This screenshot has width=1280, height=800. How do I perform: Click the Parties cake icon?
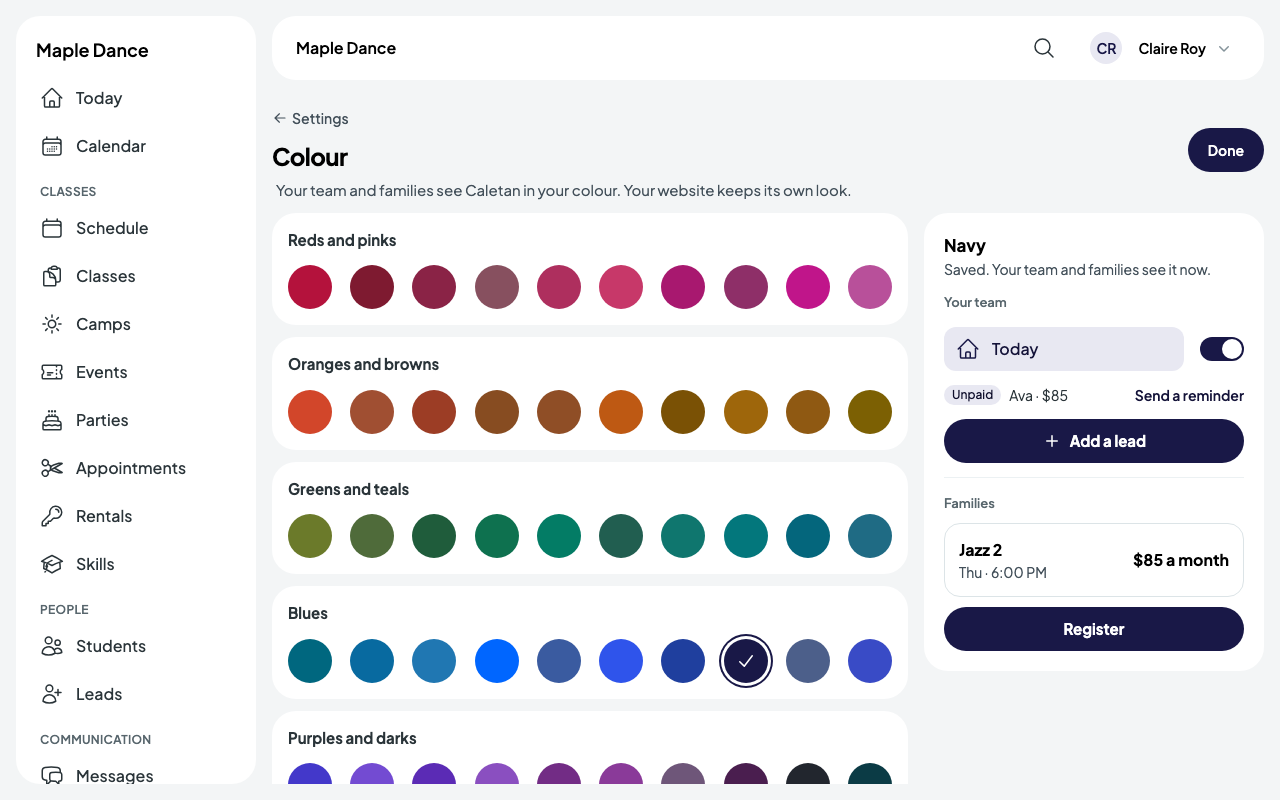(52, 420)
